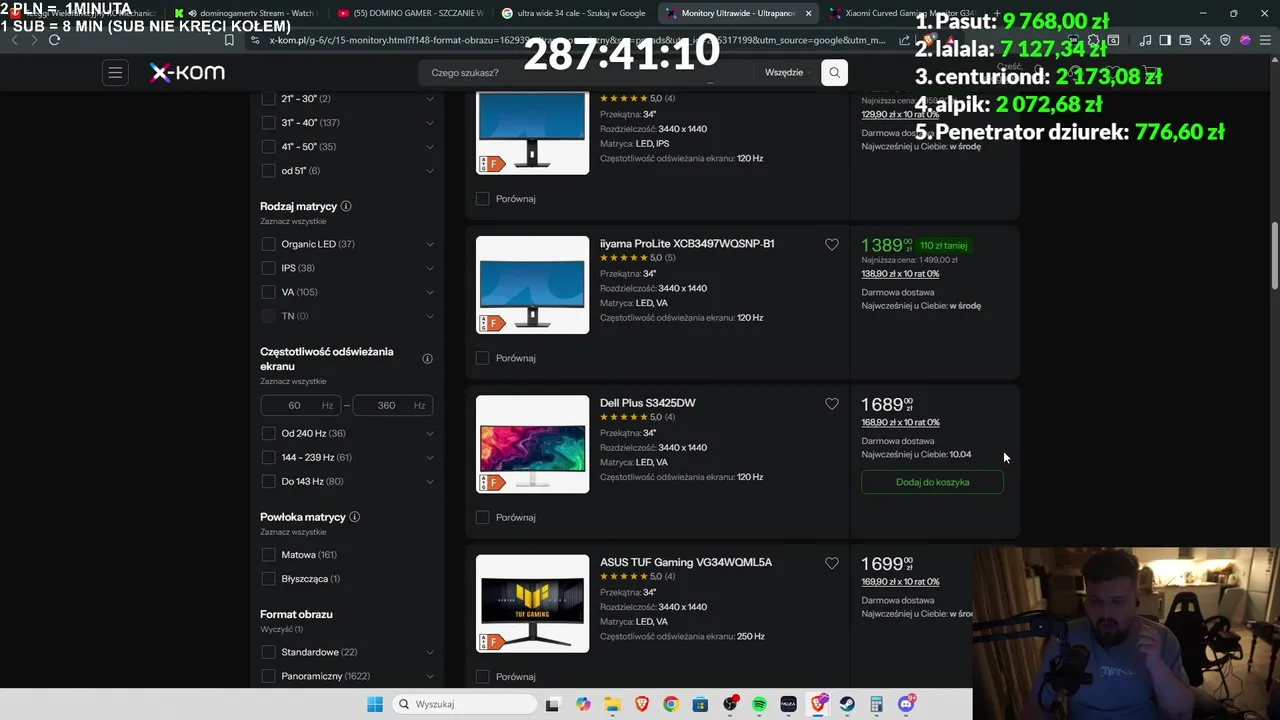Check the Do 143 Hz filter
Screen dimensions: 1280x720
coord(268,481)
